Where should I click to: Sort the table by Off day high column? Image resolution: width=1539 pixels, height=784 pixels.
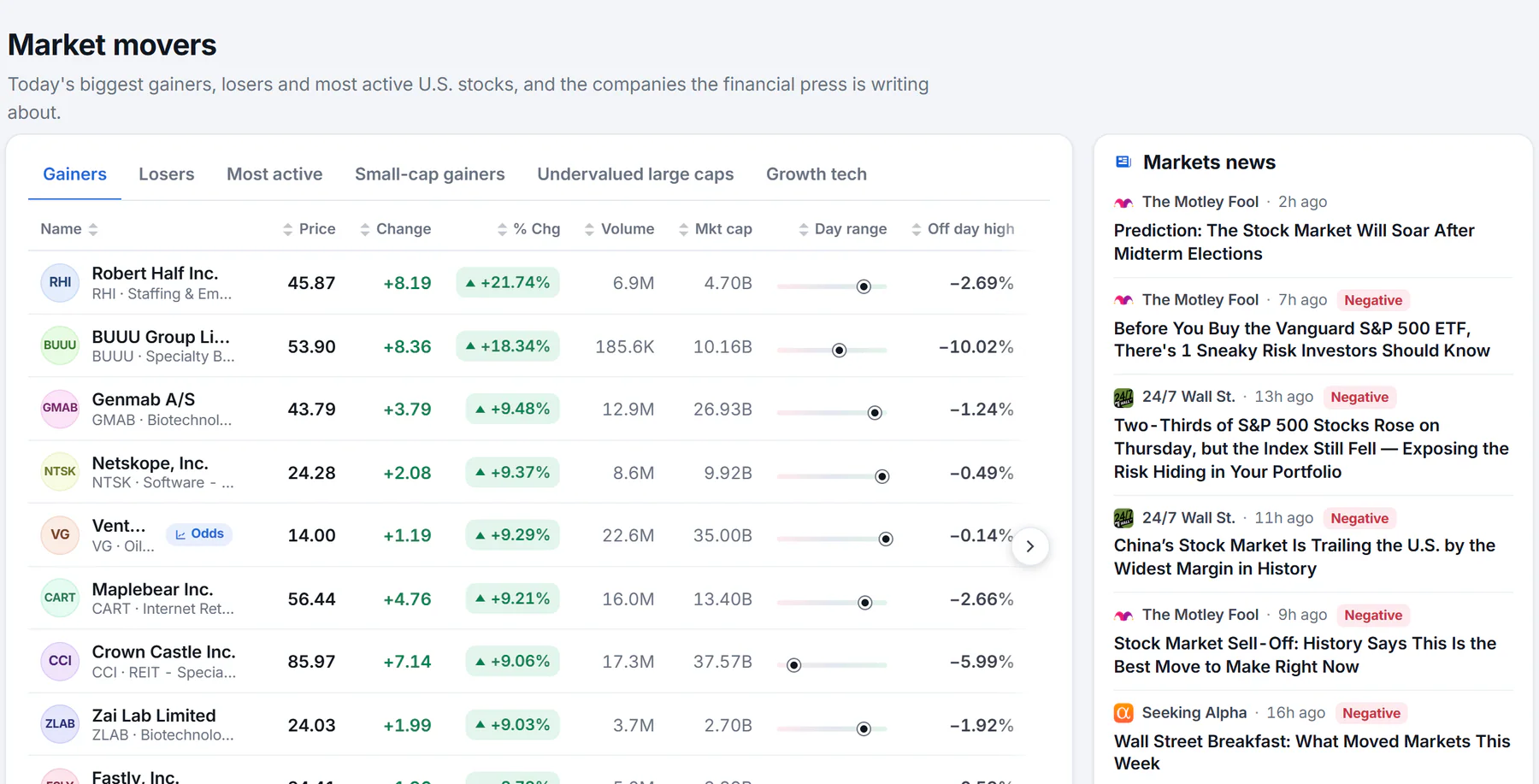pyautogui.click(x=963, y=229)
